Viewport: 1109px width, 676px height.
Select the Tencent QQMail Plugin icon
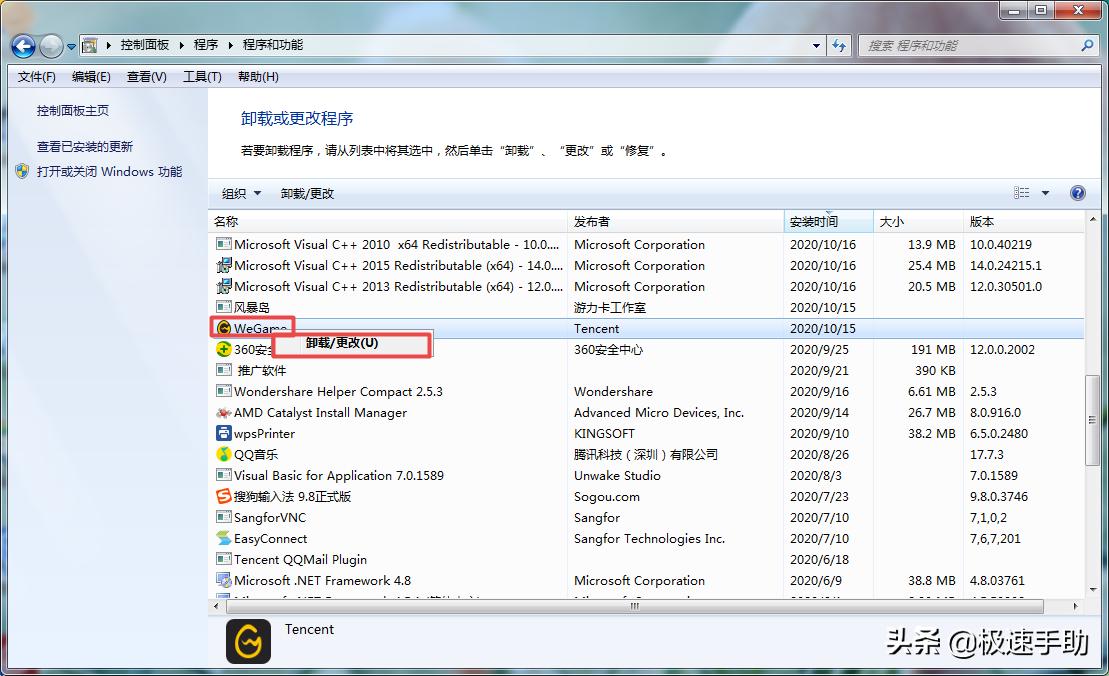222,559
